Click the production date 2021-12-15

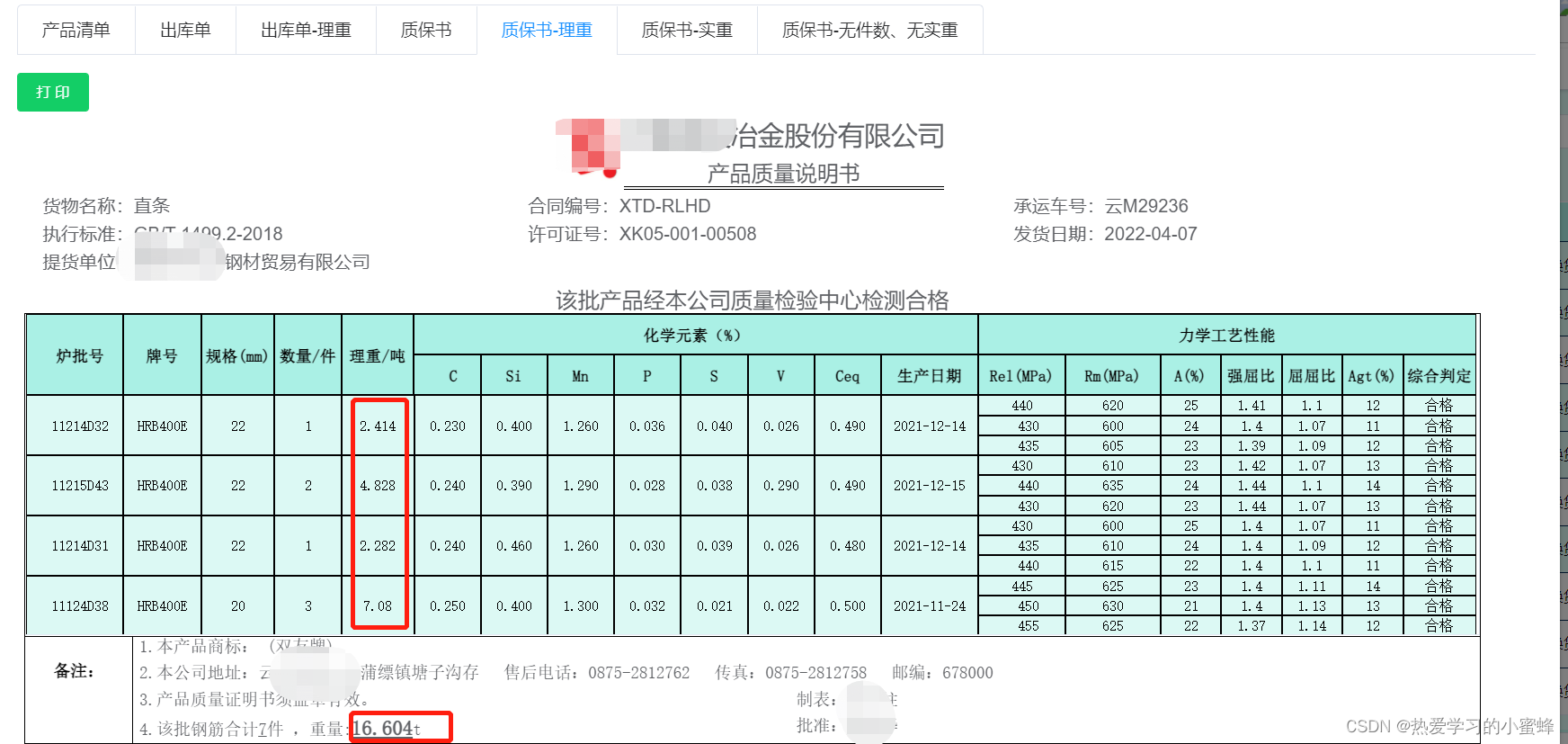coord(930,485)
